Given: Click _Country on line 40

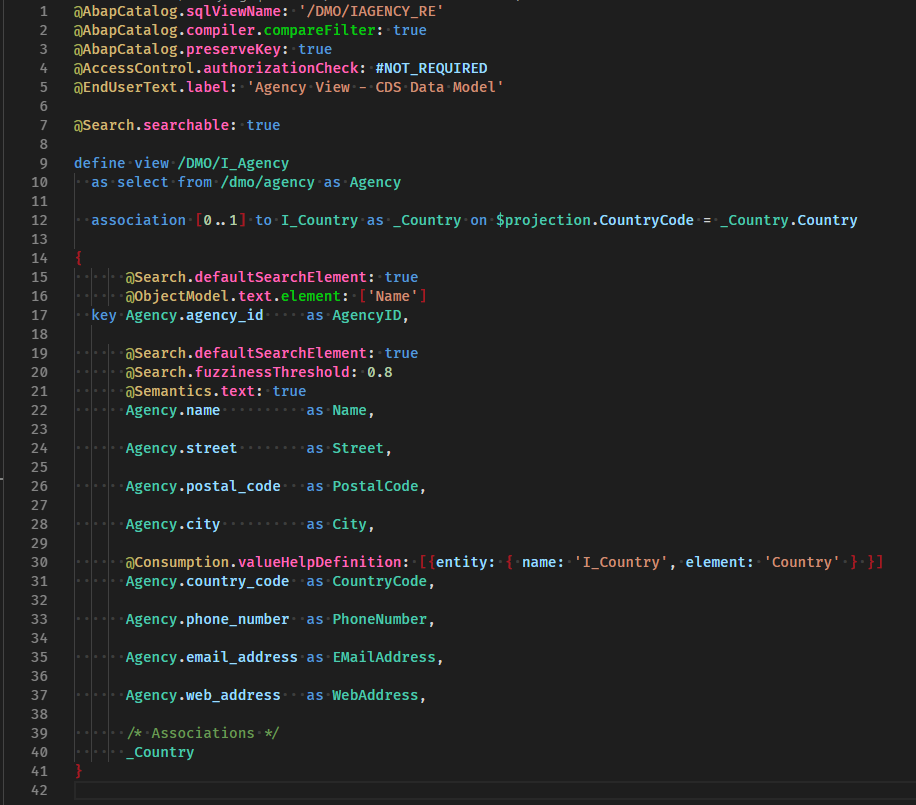Looking at the screenshot, I should [x=160, y=752].
